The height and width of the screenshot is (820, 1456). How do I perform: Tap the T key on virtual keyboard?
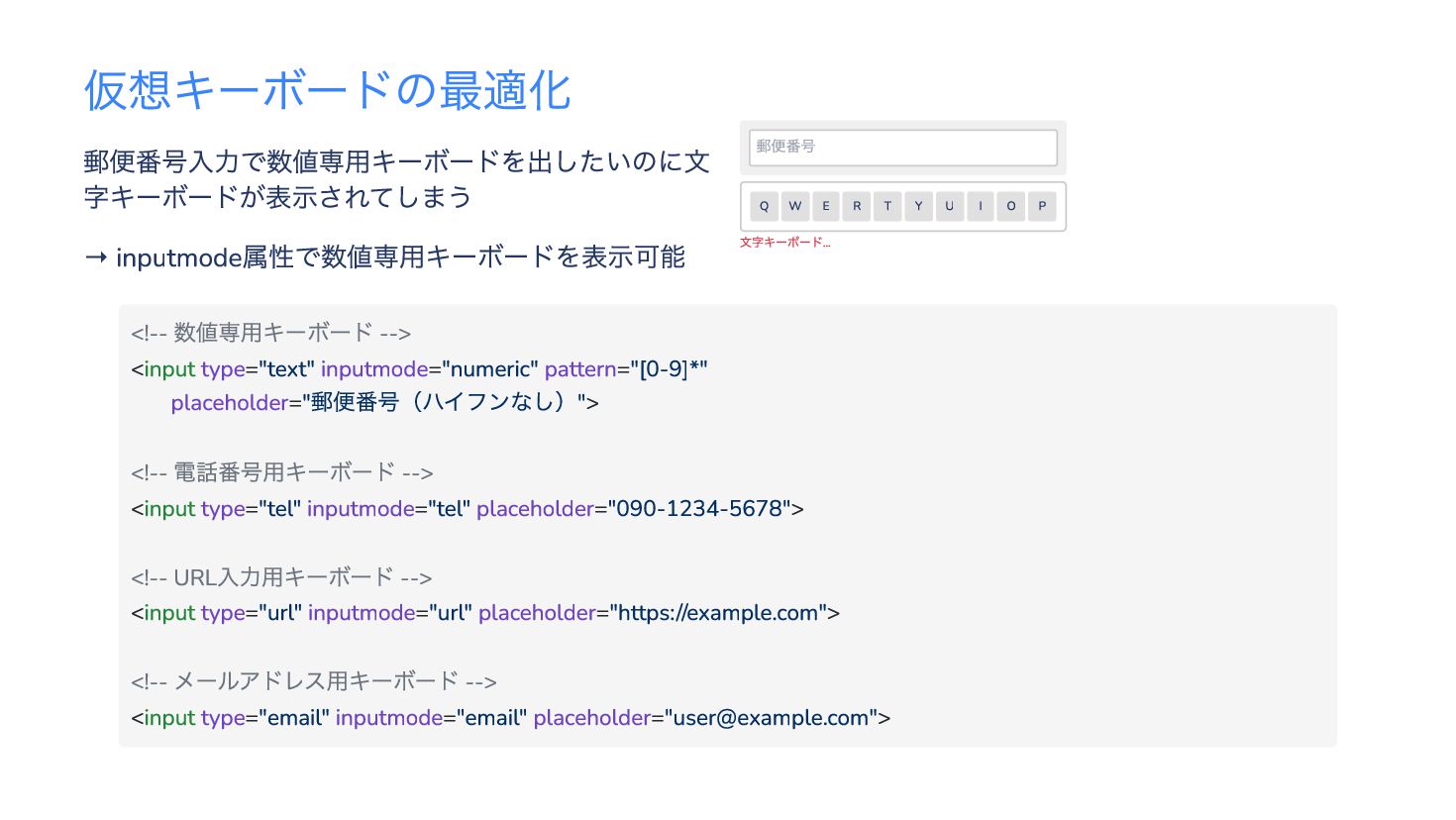click(887, 206)
